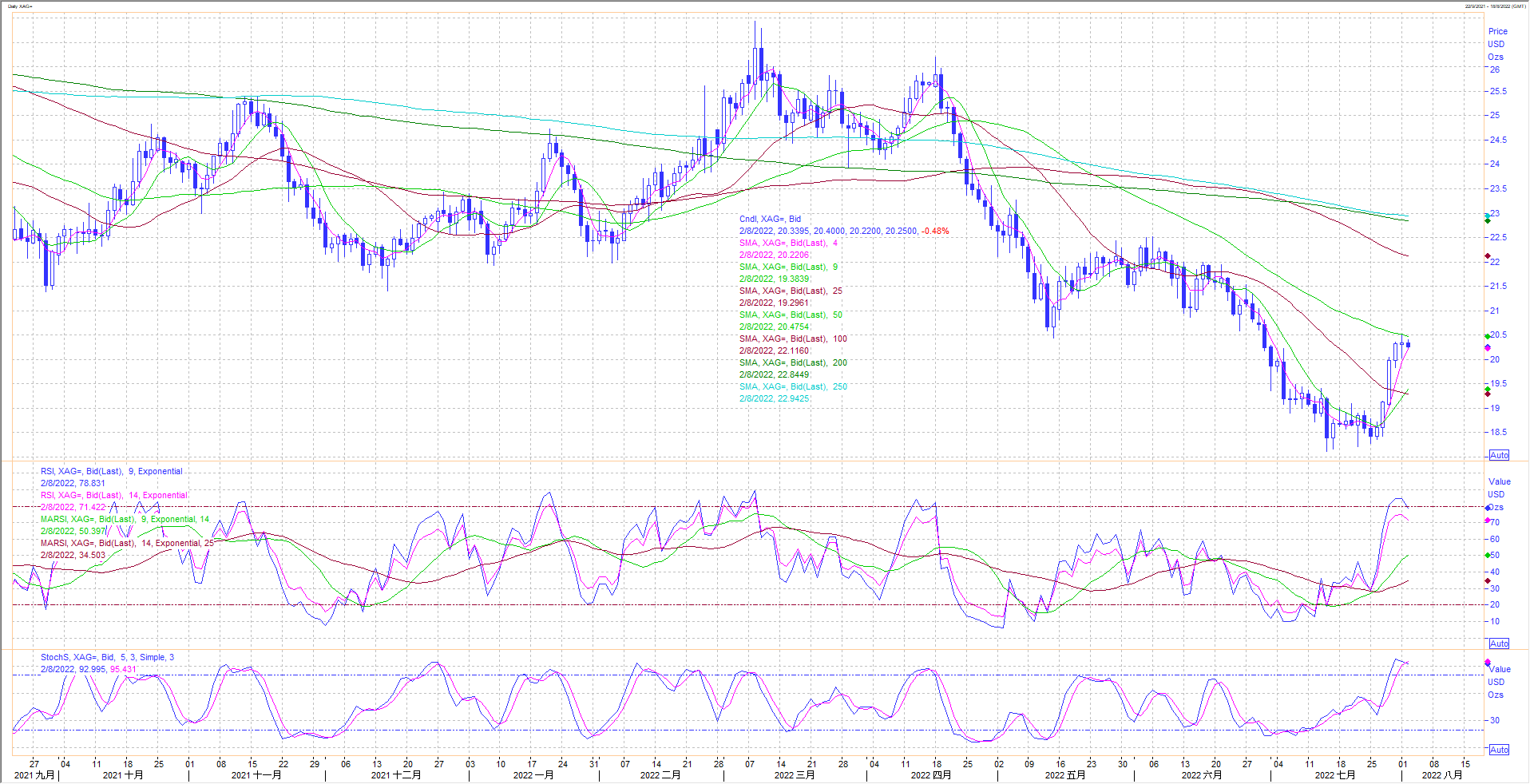Click the date range text in the top-right corner
This screenshot has height=784, width=1530.
click(x=1496, y=6)
